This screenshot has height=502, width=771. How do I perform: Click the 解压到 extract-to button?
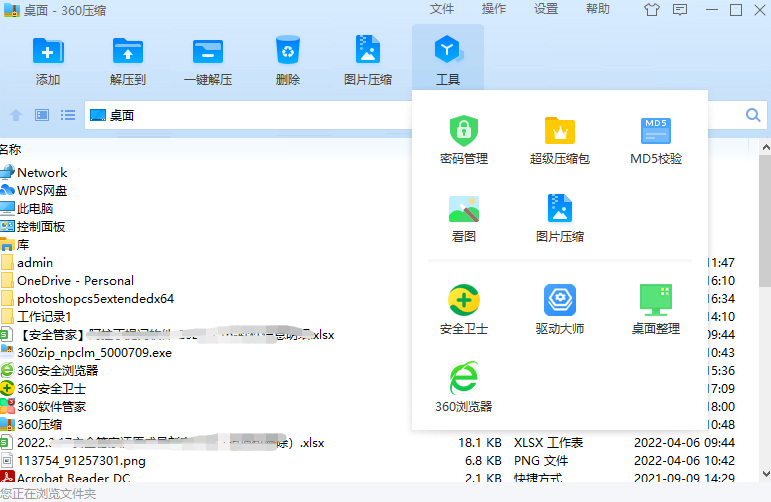[128, 60]
